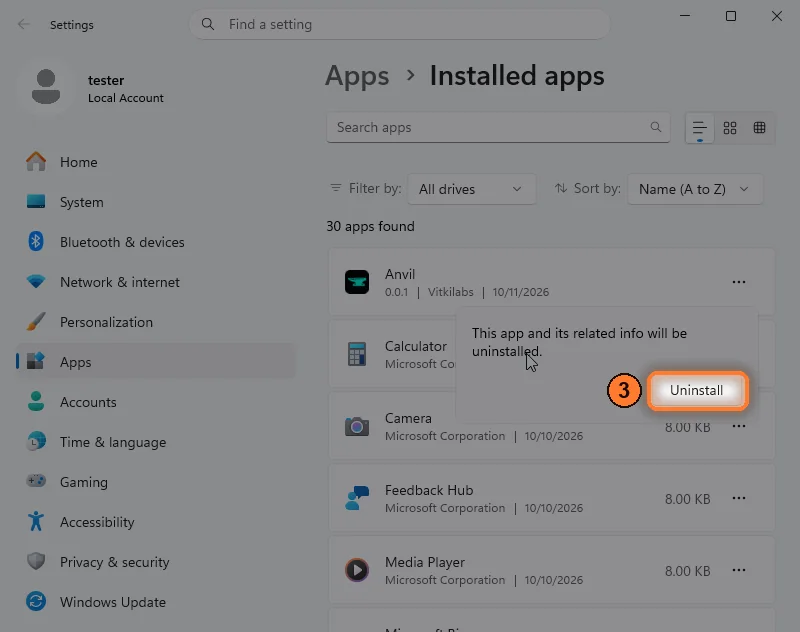Screen dimensions: 800x632
Task: Click the Apps breadcrumb link
Action: (x=357, y=76)
